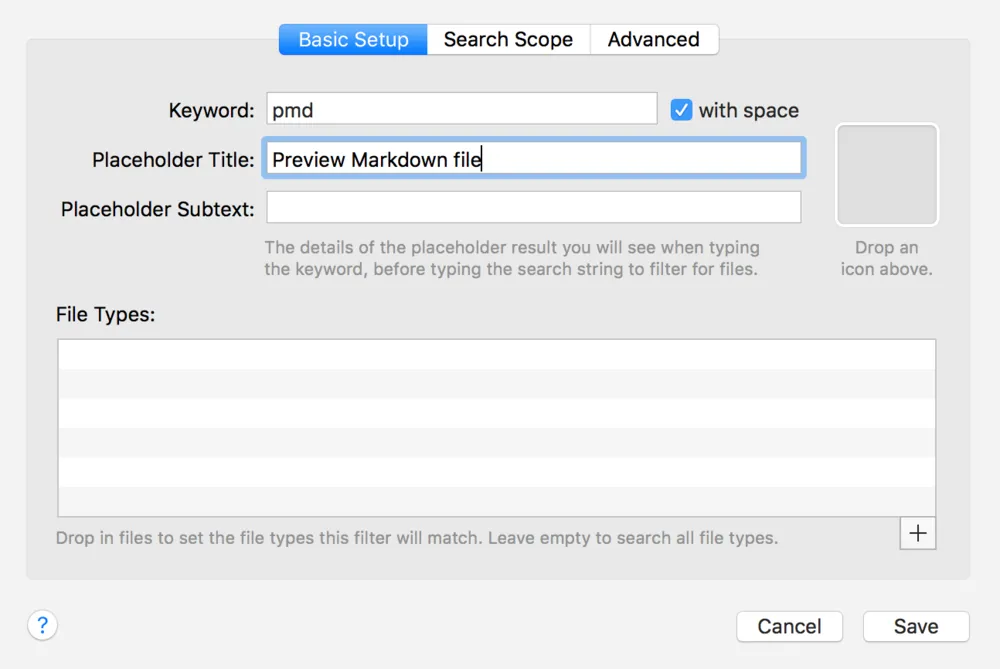Click the empty Placeholder Subtext field
The width and height of the screenshot is (1000, 669).
click(533, 208)
